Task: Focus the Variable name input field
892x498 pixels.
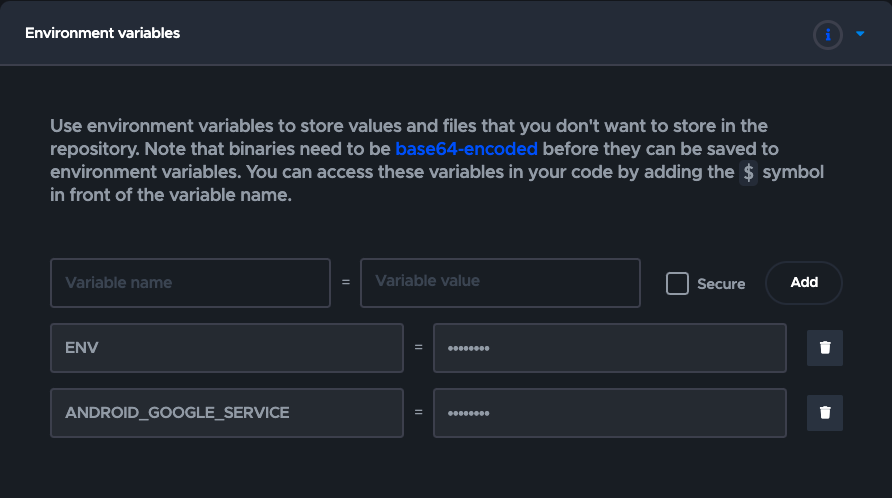Action: (190, 283)
